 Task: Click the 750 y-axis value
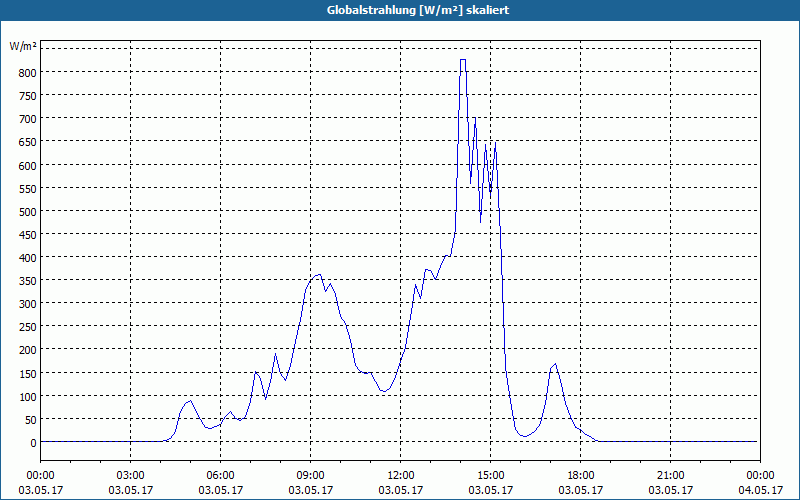pos(28,96)
